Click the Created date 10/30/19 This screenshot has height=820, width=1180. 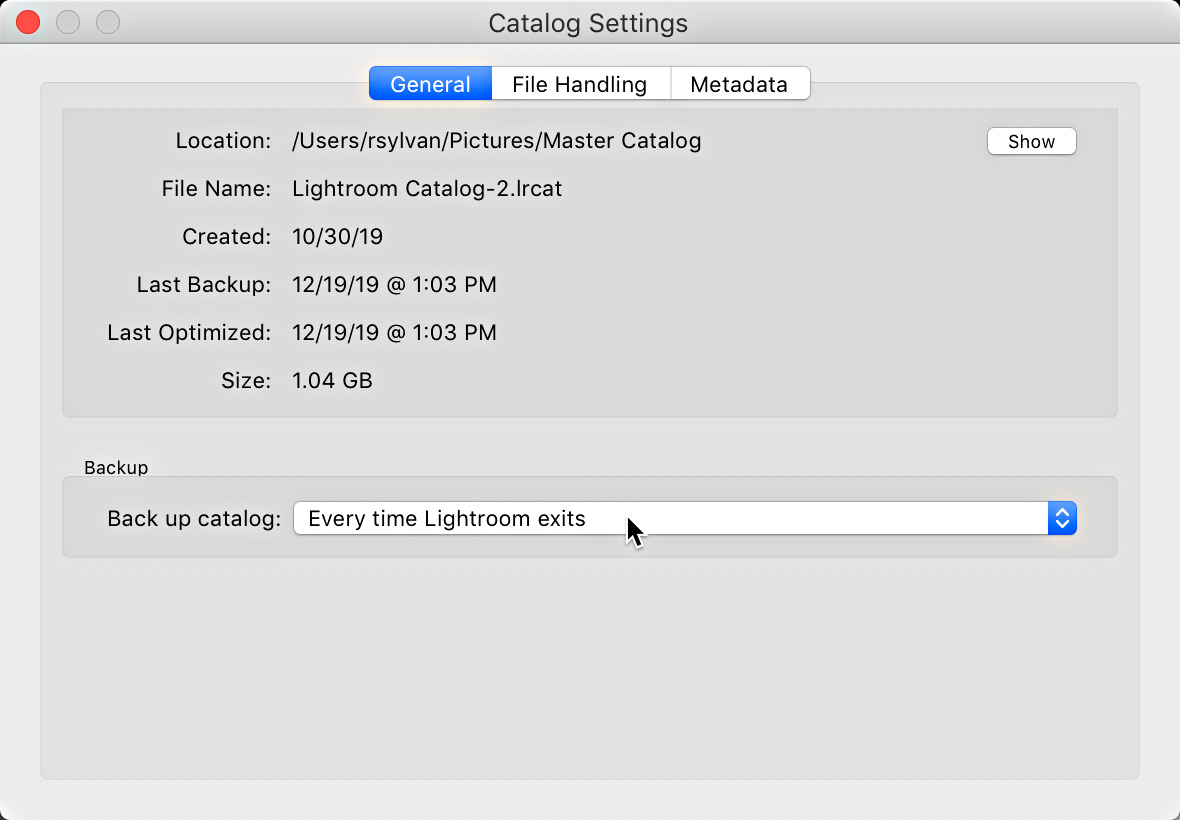[x=337, y=237]
